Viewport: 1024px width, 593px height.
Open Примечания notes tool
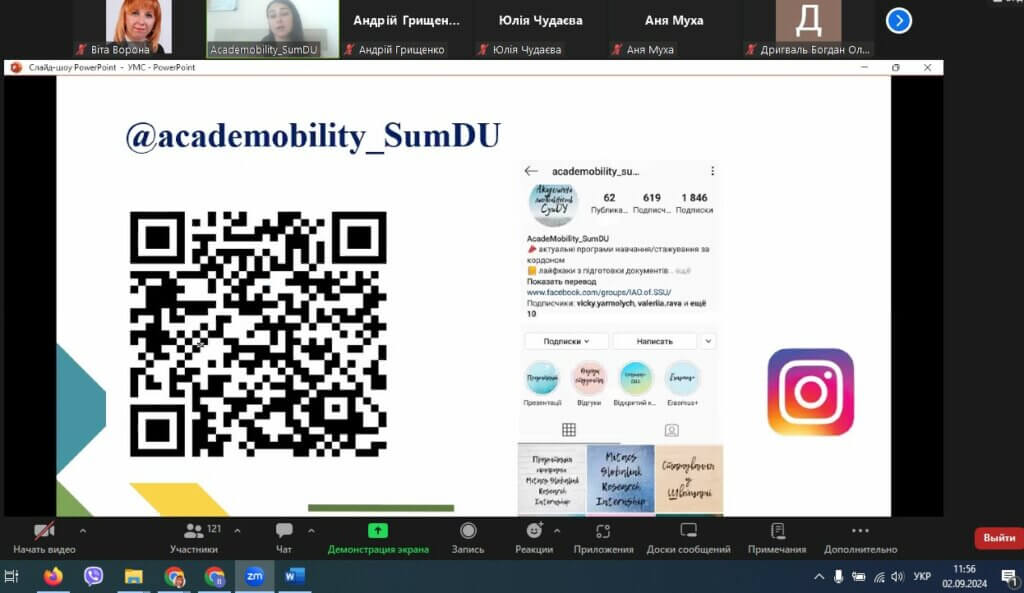777,538
